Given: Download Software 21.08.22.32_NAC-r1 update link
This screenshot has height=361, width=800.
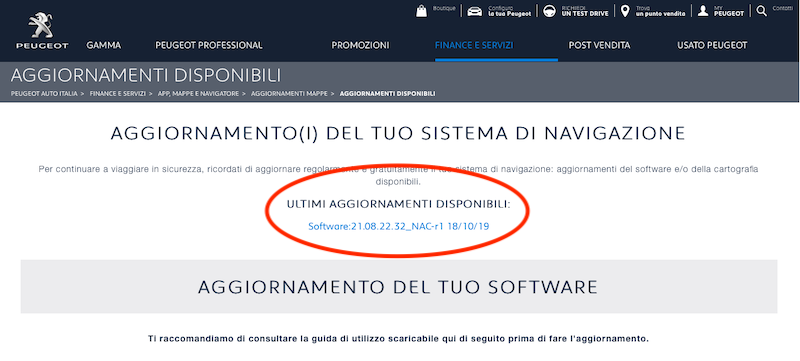Looking at the screenshot, I should click(398, 226).
